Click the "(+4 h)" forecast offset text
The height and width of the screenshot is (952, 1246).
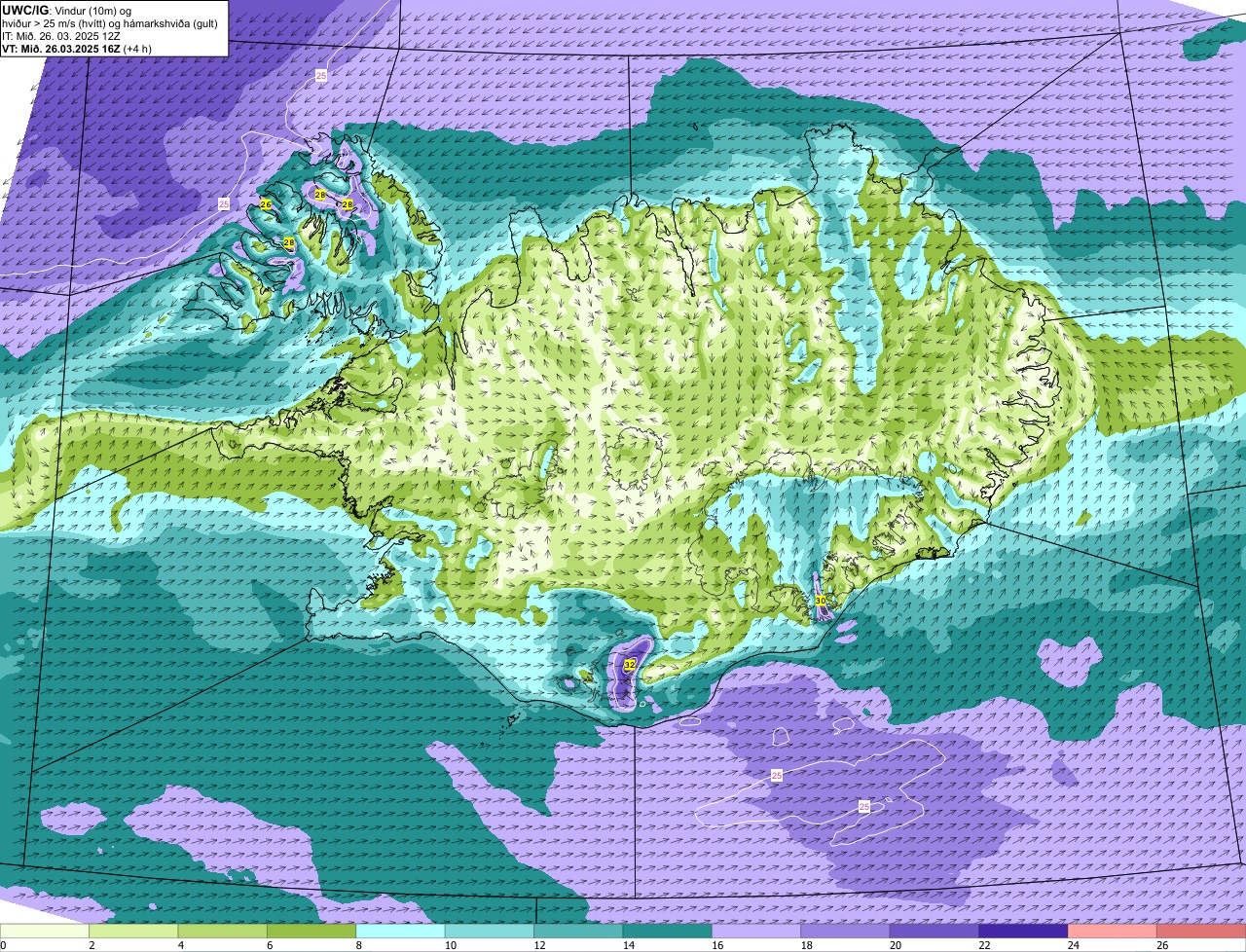point(137,49)
